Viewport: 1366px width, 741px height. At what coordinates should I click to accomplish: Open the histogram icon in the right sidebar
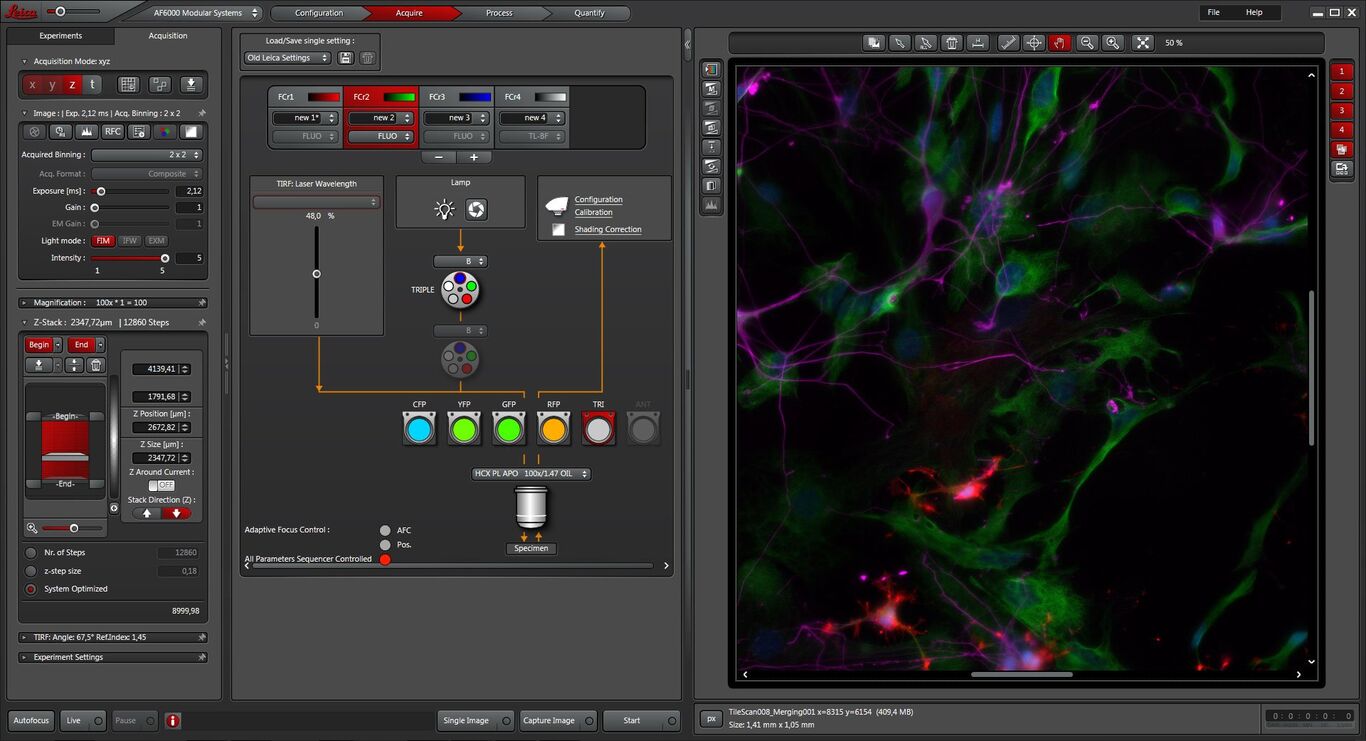[711, 205]
